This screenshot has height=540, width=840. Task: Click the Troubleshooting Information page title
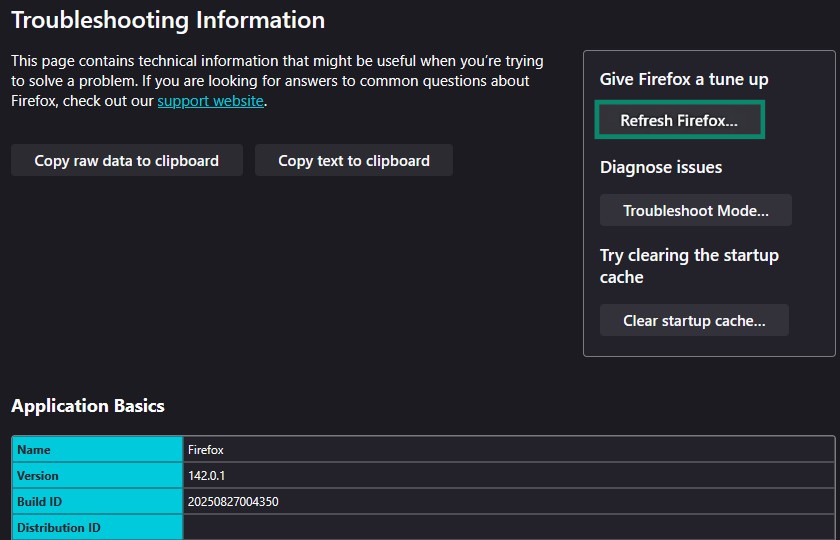[x=168, y=20]
